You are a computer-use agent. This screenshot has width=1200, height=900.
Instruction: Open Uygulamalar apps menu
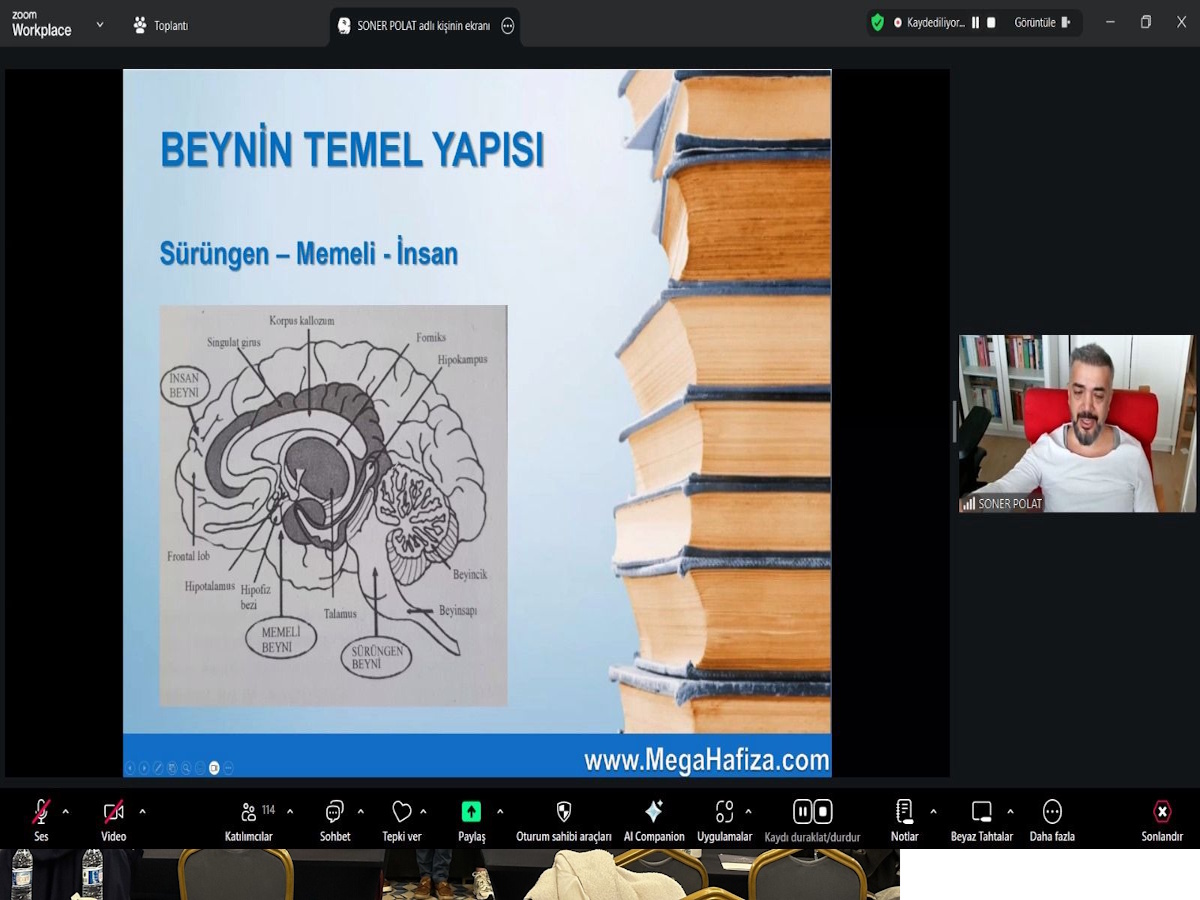[724, 812]
